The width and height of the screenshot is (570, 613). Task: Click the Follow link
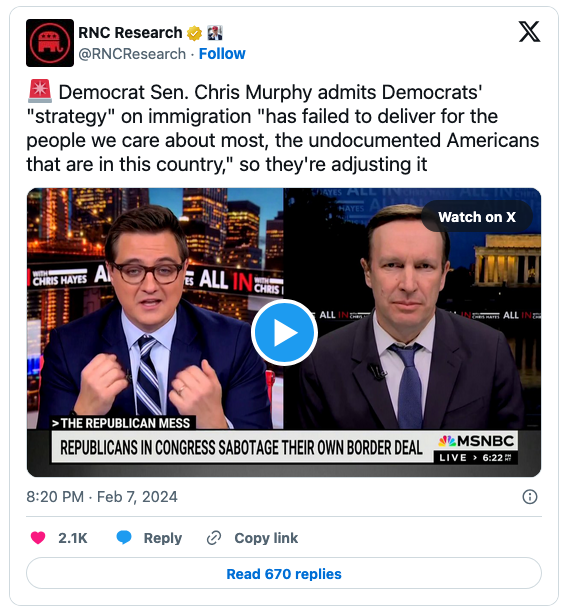point(222,54)
